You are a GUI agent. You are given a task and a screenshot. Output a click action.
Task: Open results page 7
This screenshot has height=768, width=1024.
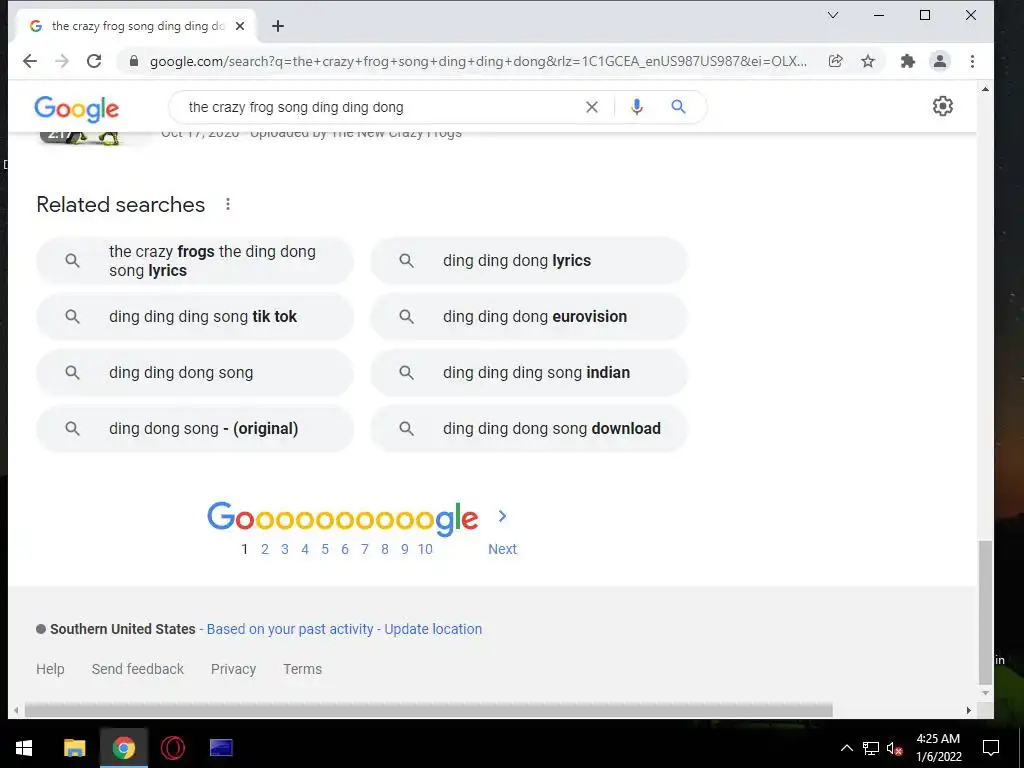(x=364, y=549)
